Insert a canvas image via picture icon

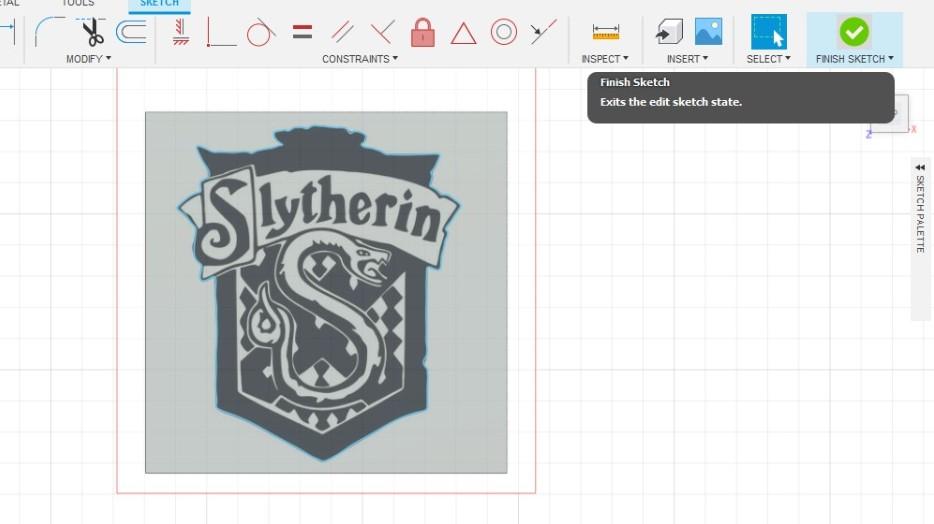(x=708, y=32)
